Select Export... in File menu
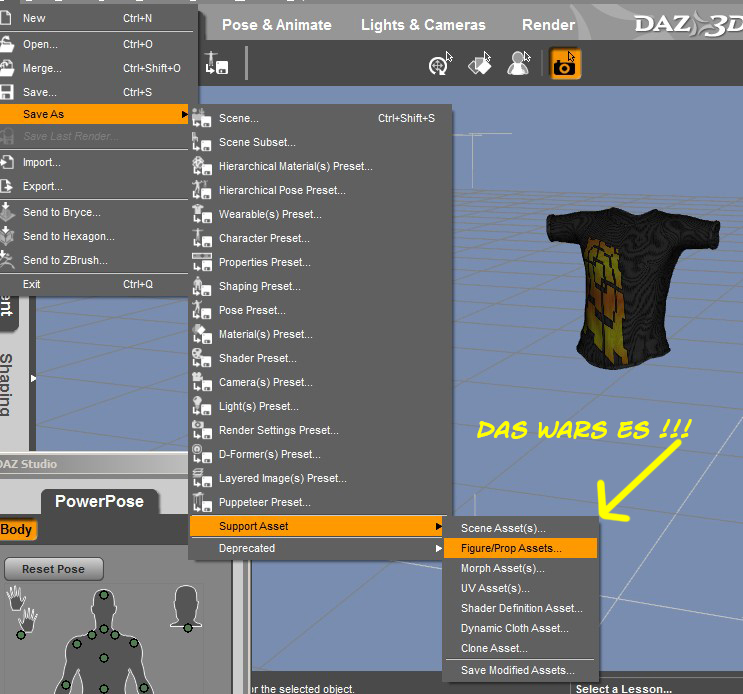Viewport: 743px width, 694px height. click(x=94, y=186)
